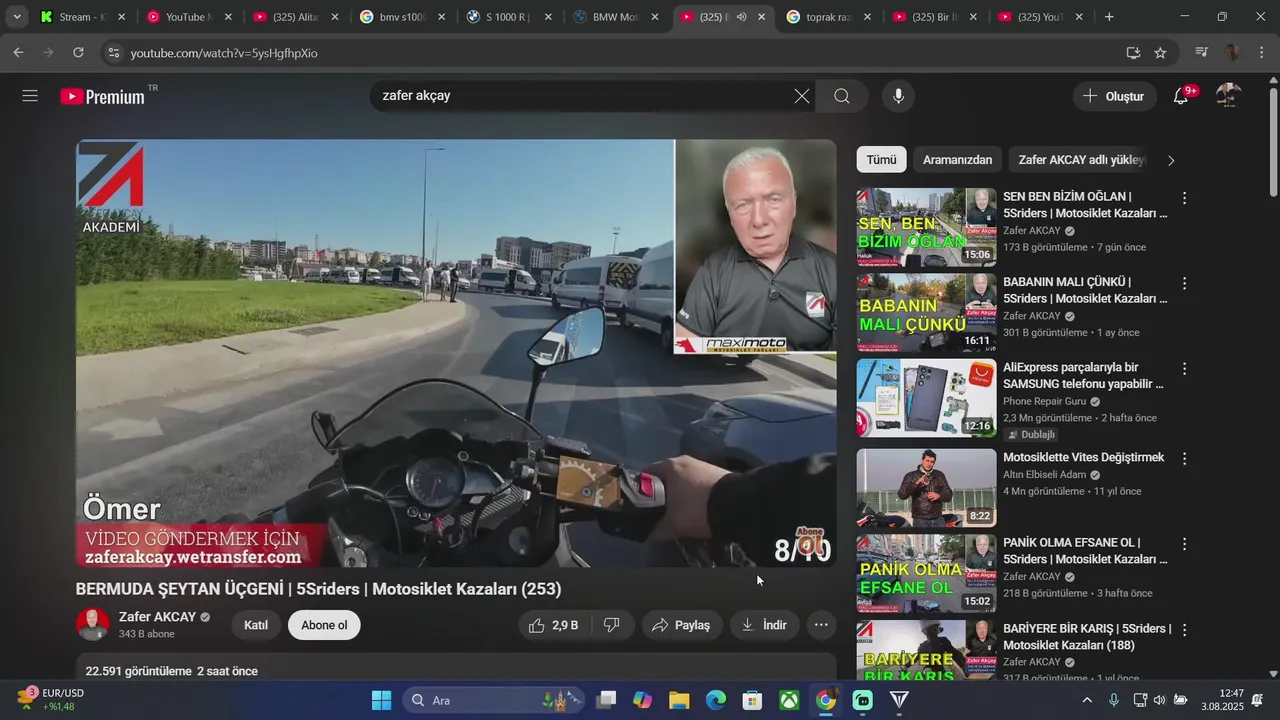Click the browser address bar URL
Image resolution: width=1280 pixels, height=720 pixels.
click(x=224, y=53)
